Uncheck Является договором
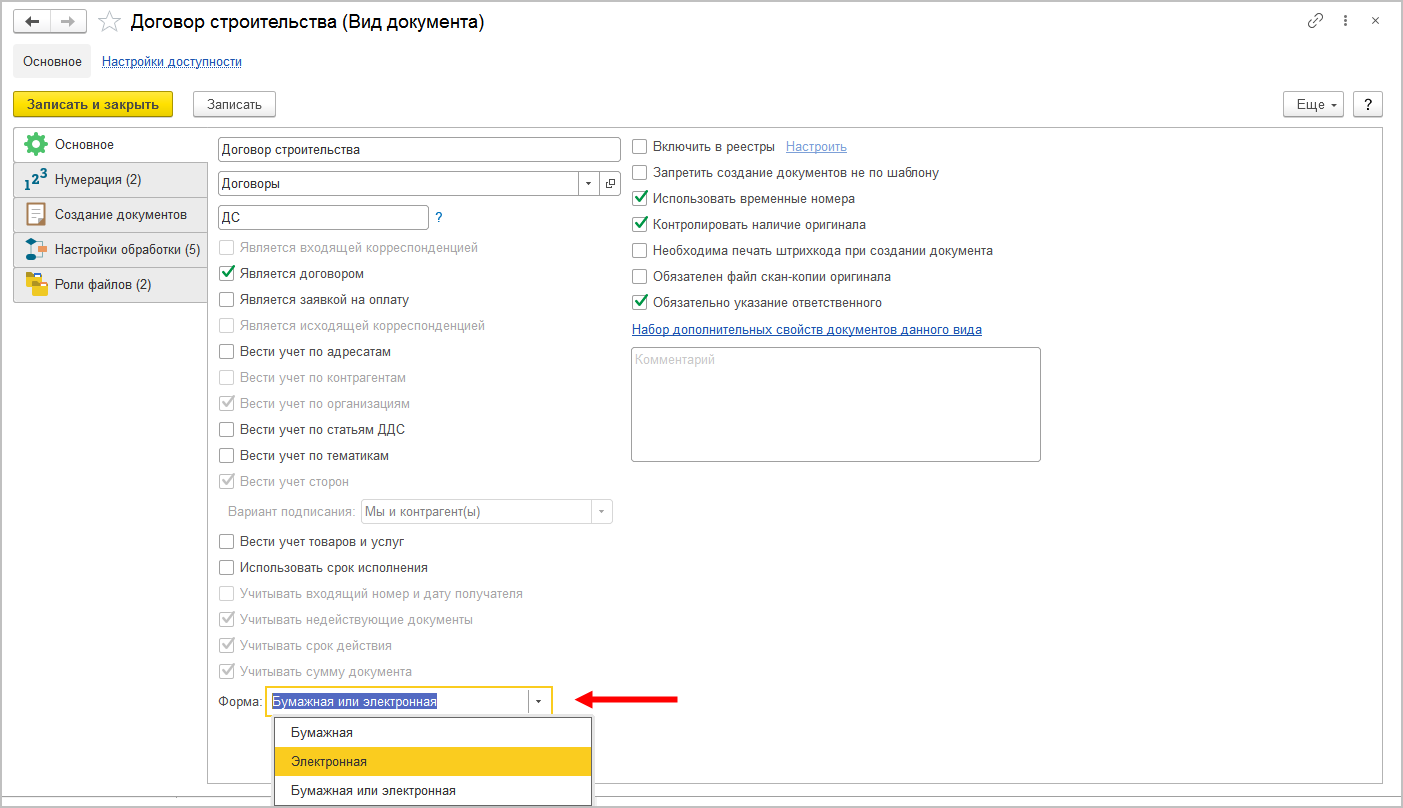The height and width of the screenshot is (808, 1403). click(x=226, y=273)
